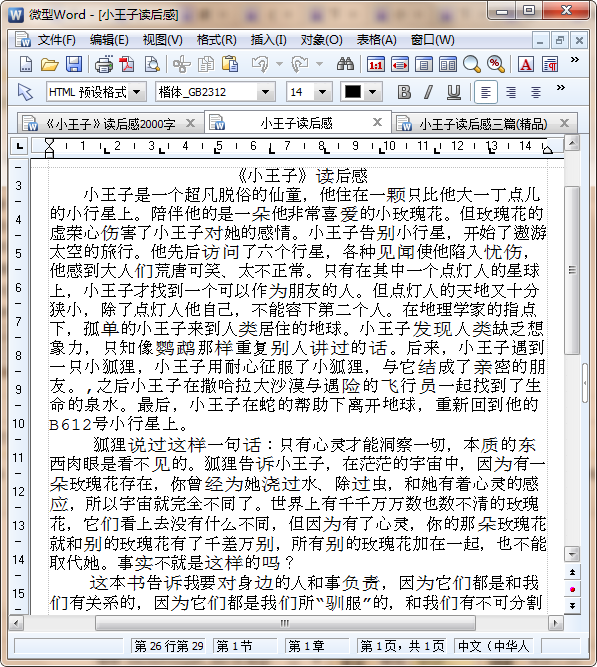The image size is (597, 667).
Task: Jump to next page with the double down arrow
Action: click(x=572, y=605)
